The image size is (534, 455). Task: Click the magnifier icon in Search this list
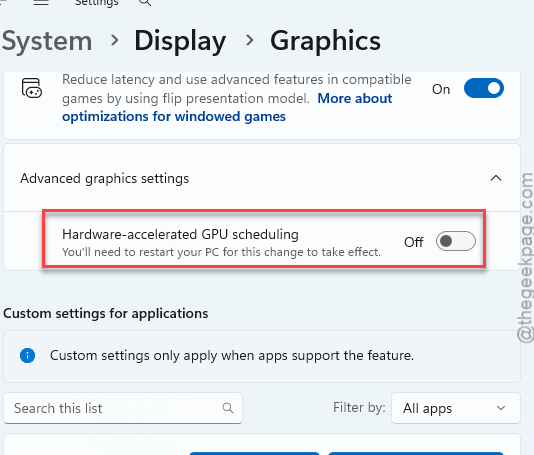click(x=228, y=408)
